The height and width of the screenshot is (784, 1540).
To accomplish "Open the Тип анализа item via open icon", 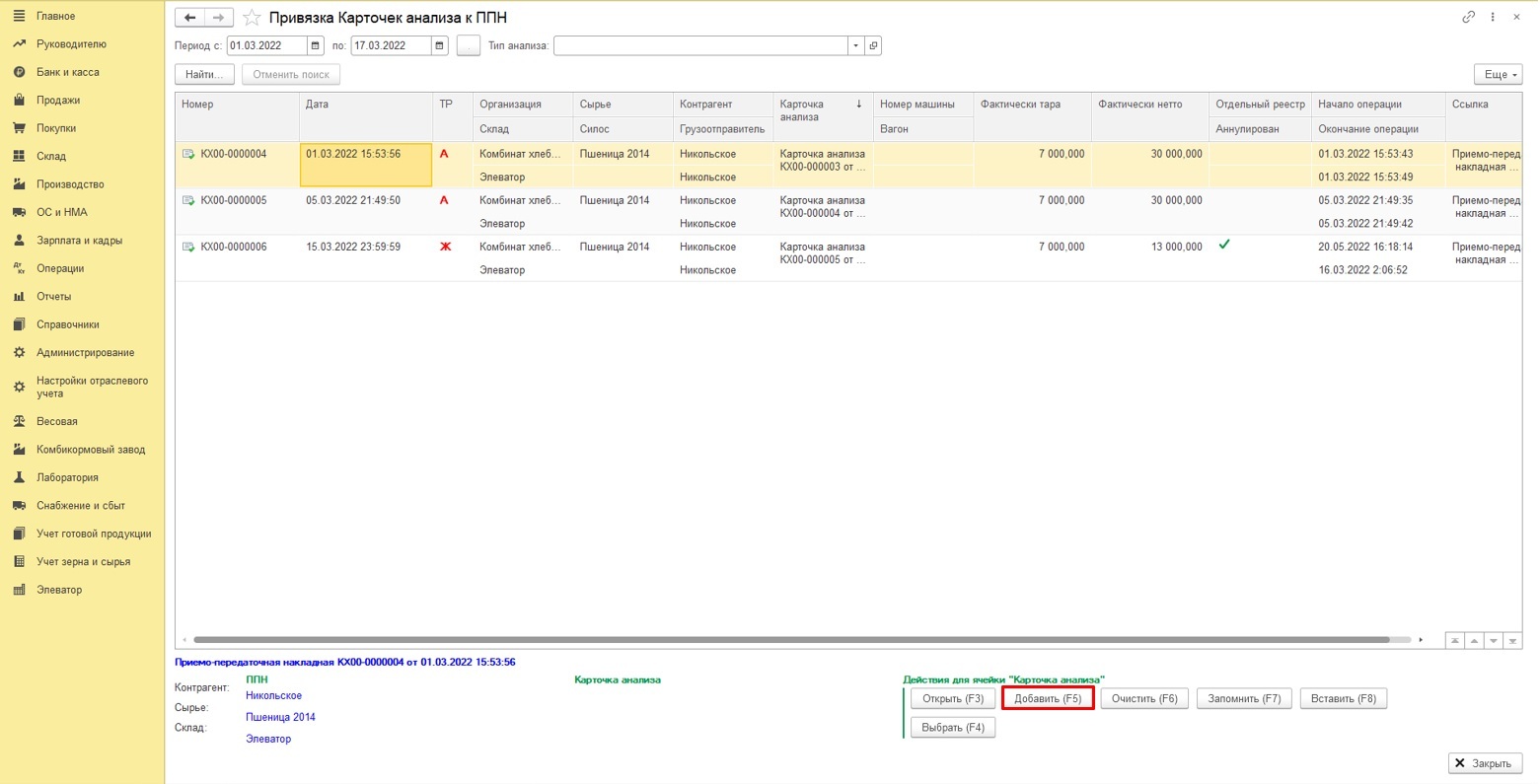I will pyautogui.click(x=873, y=45).
